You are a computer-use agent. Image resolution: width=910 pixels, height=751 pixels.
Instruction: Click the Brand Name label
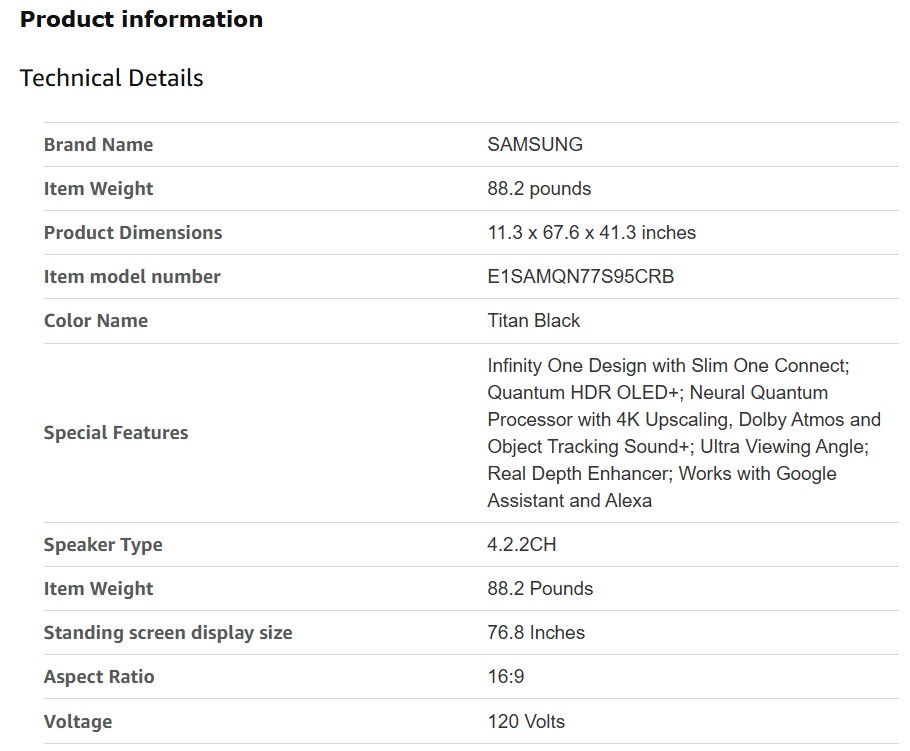coord(98,144)
